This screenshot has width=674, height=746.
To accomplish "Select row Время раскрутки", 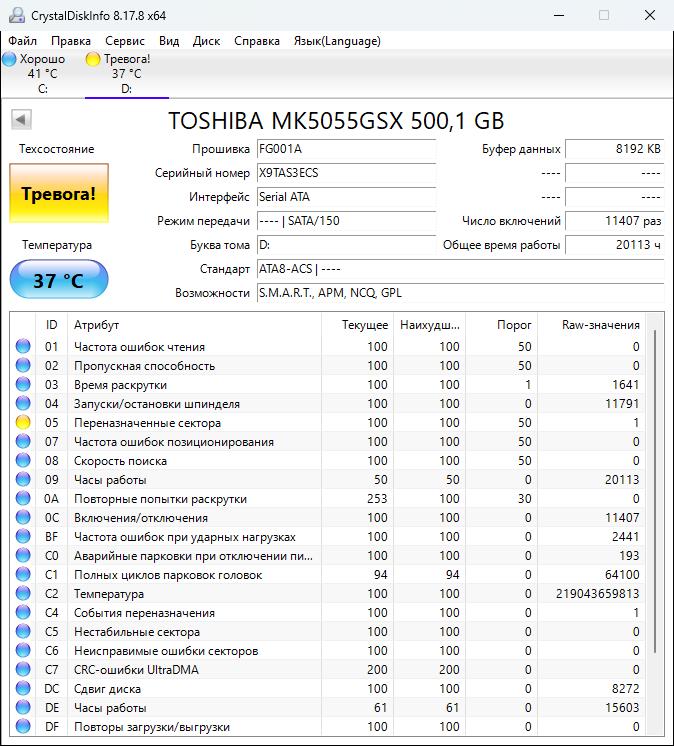I will (328, 384).
